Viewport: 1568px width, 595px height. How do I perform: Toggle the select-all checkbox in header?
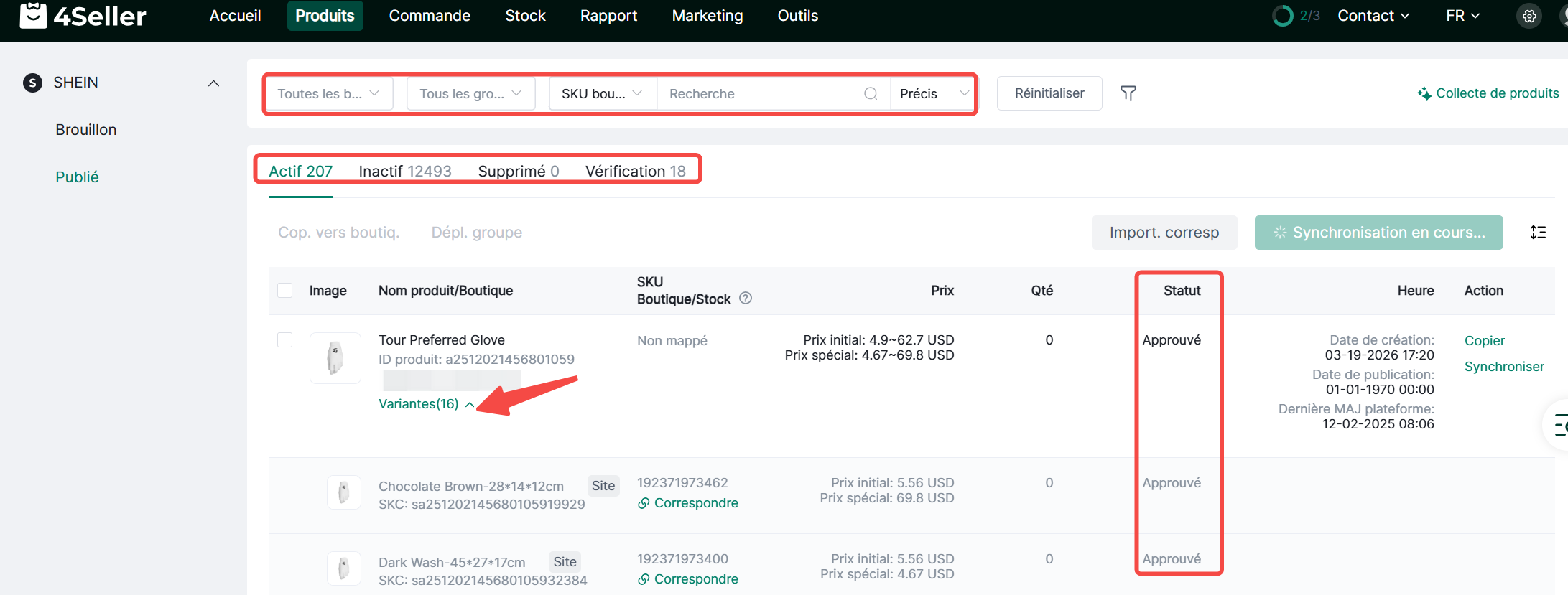click(285, 291)
